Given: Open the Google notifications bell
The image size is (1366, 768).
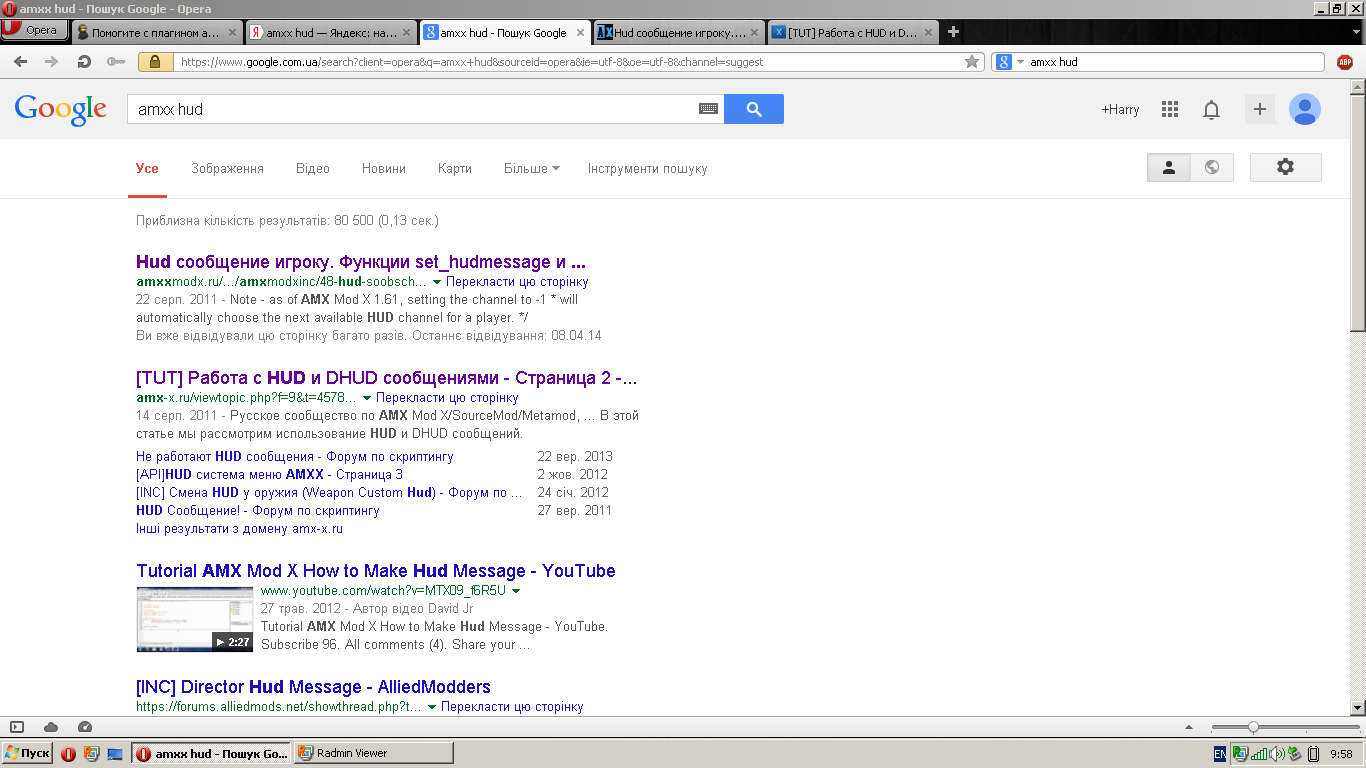Looking at the screenshot, I should (1211, 110).
